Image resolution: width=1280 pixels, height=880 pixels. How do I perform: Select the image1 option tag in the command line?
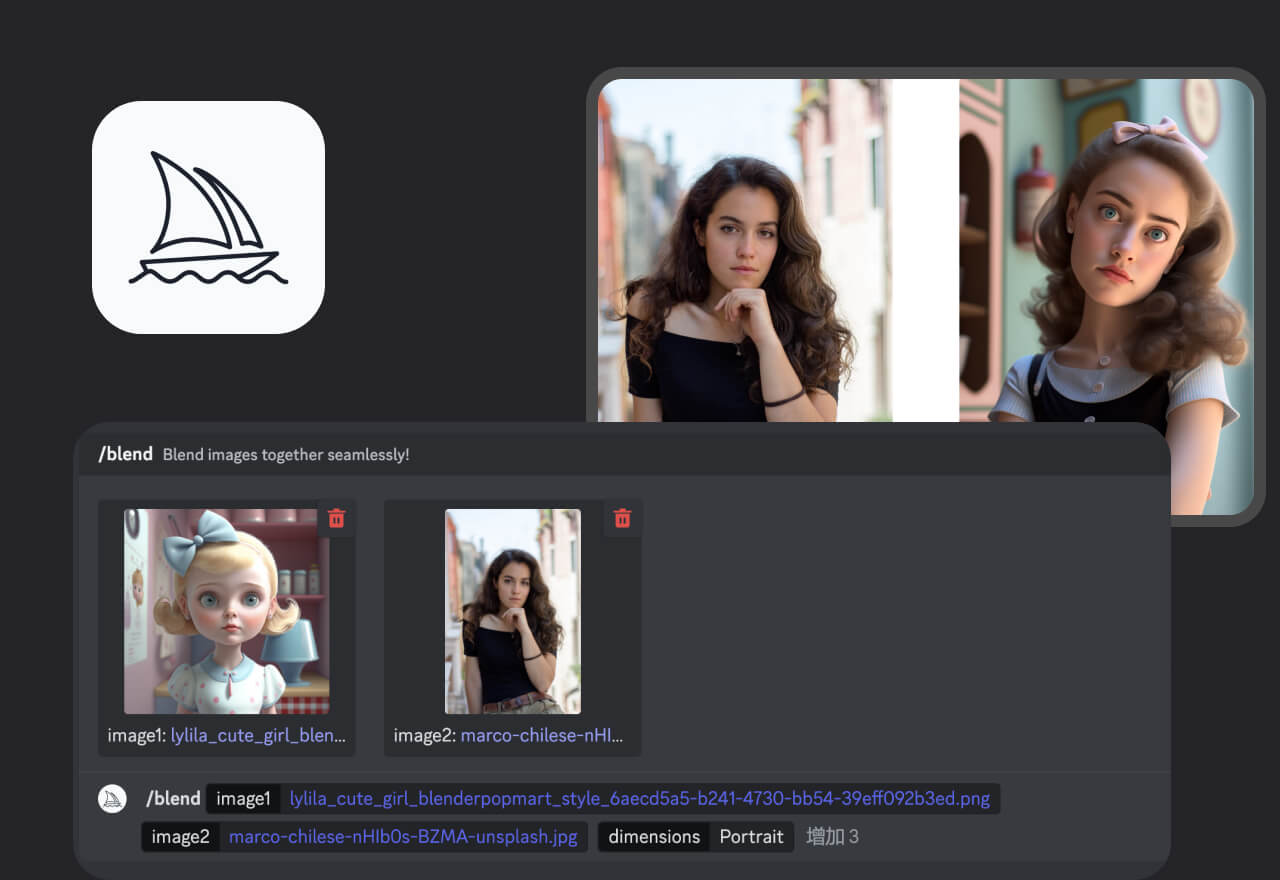coord(243,798)
